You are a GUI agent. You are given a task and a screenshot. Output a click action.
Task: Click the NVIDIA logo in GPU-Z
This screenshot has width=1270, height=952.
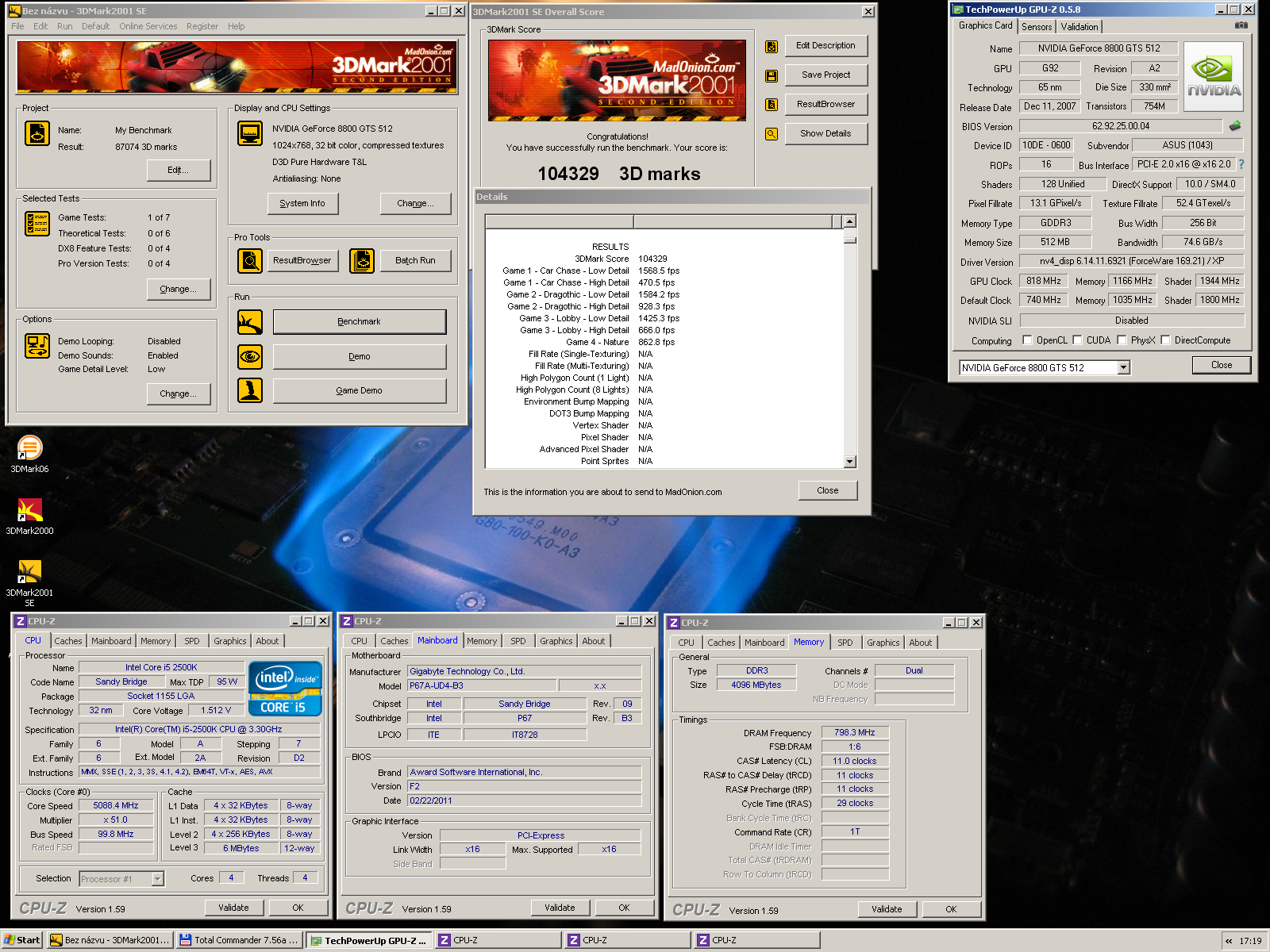[x=1214, y=76]
